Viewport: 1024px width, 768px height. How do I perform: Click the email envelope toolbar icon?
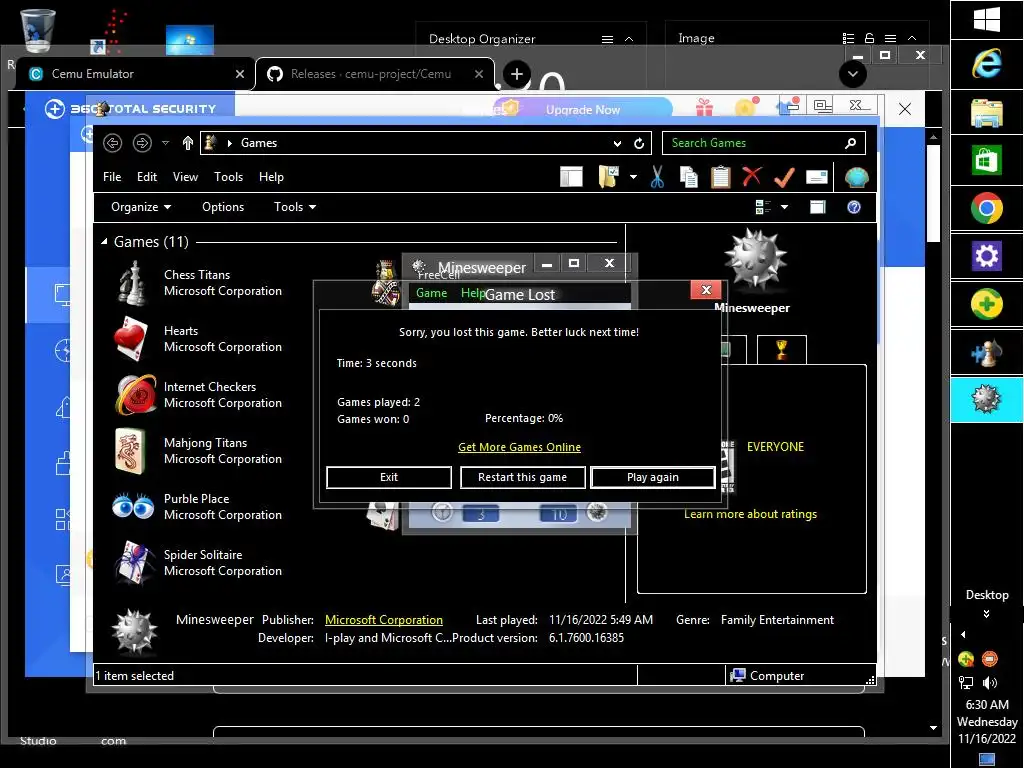816,176
